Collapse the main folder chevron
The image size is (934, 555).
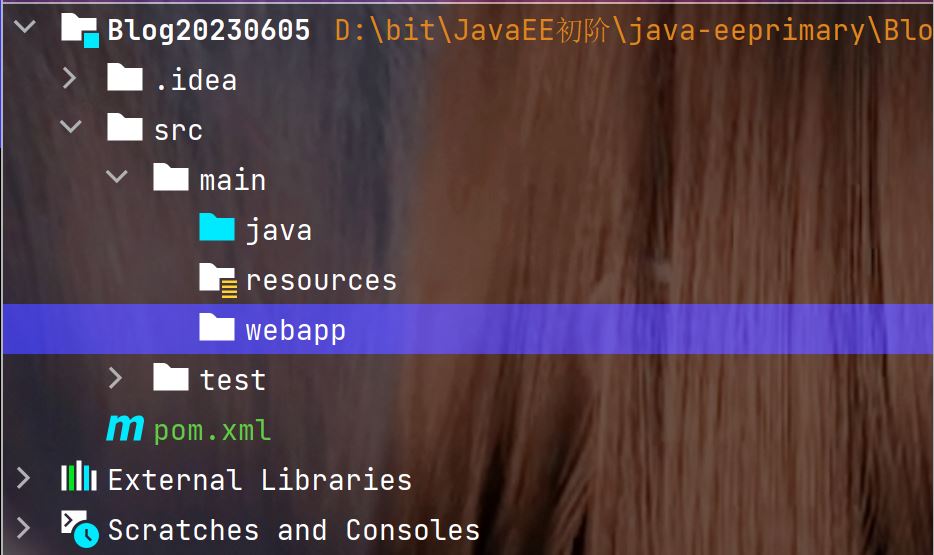[x=116, y=178]
